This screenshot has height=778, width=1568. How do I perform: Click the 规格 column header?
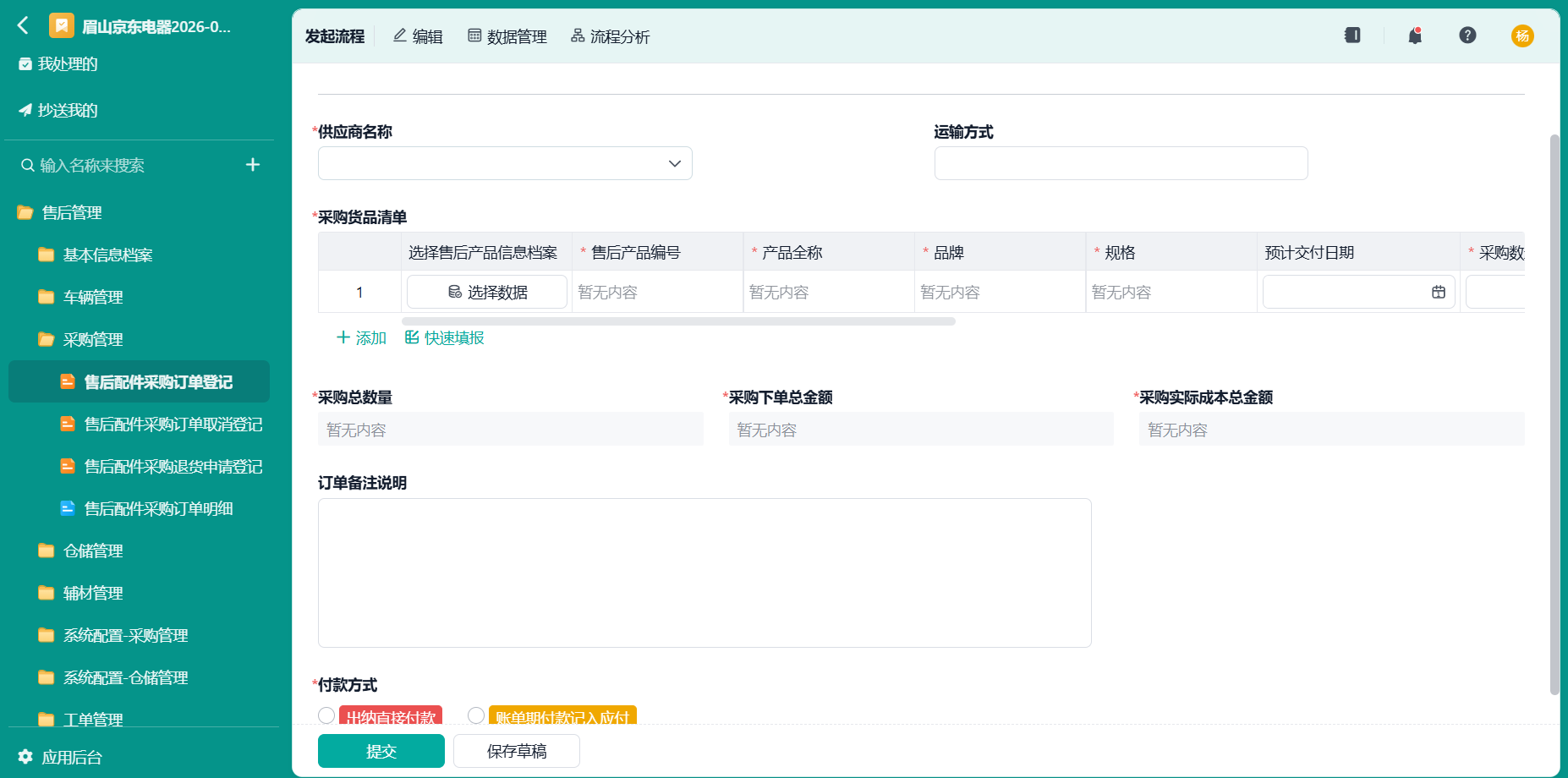1171,252
